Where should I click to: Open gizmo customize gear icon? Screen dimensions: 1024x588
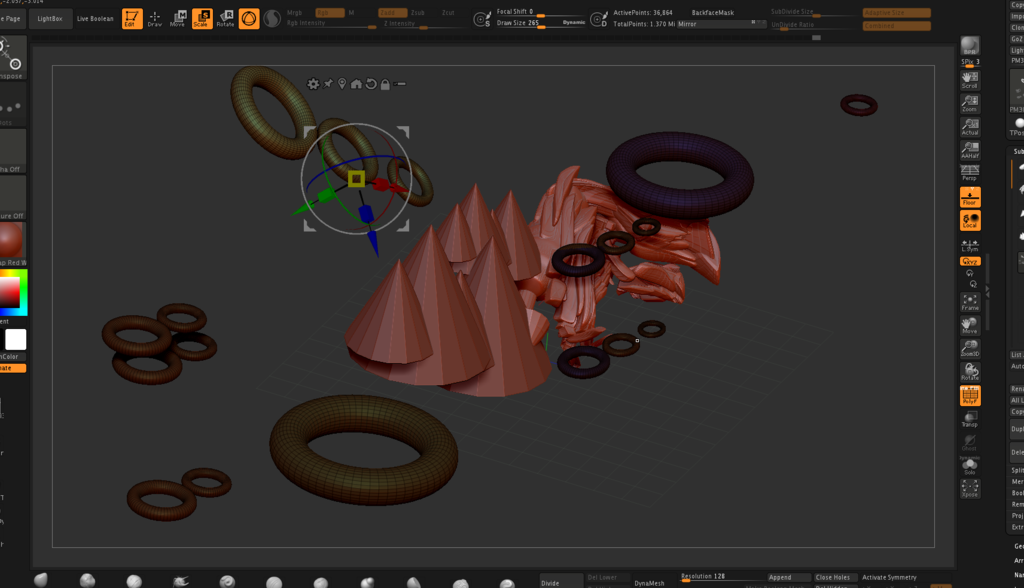click(313, 84)
